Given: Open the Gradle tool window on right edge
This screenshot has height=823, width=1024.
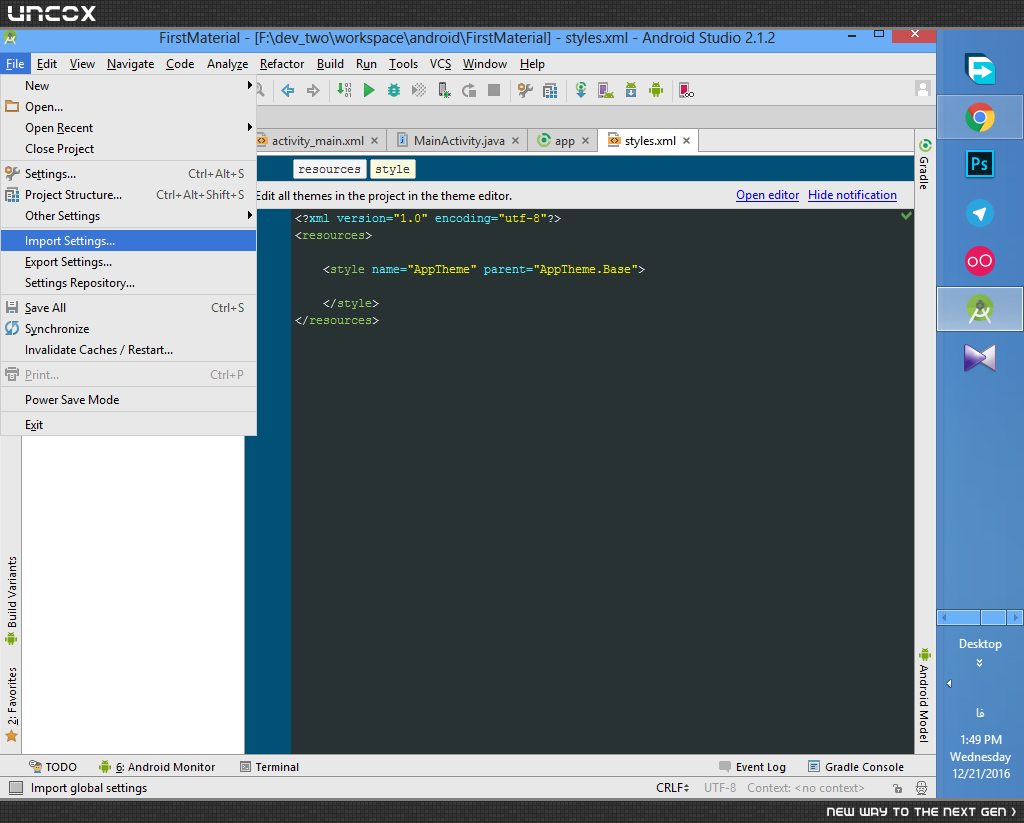Looking at the screenshot, I should [924, 164].
